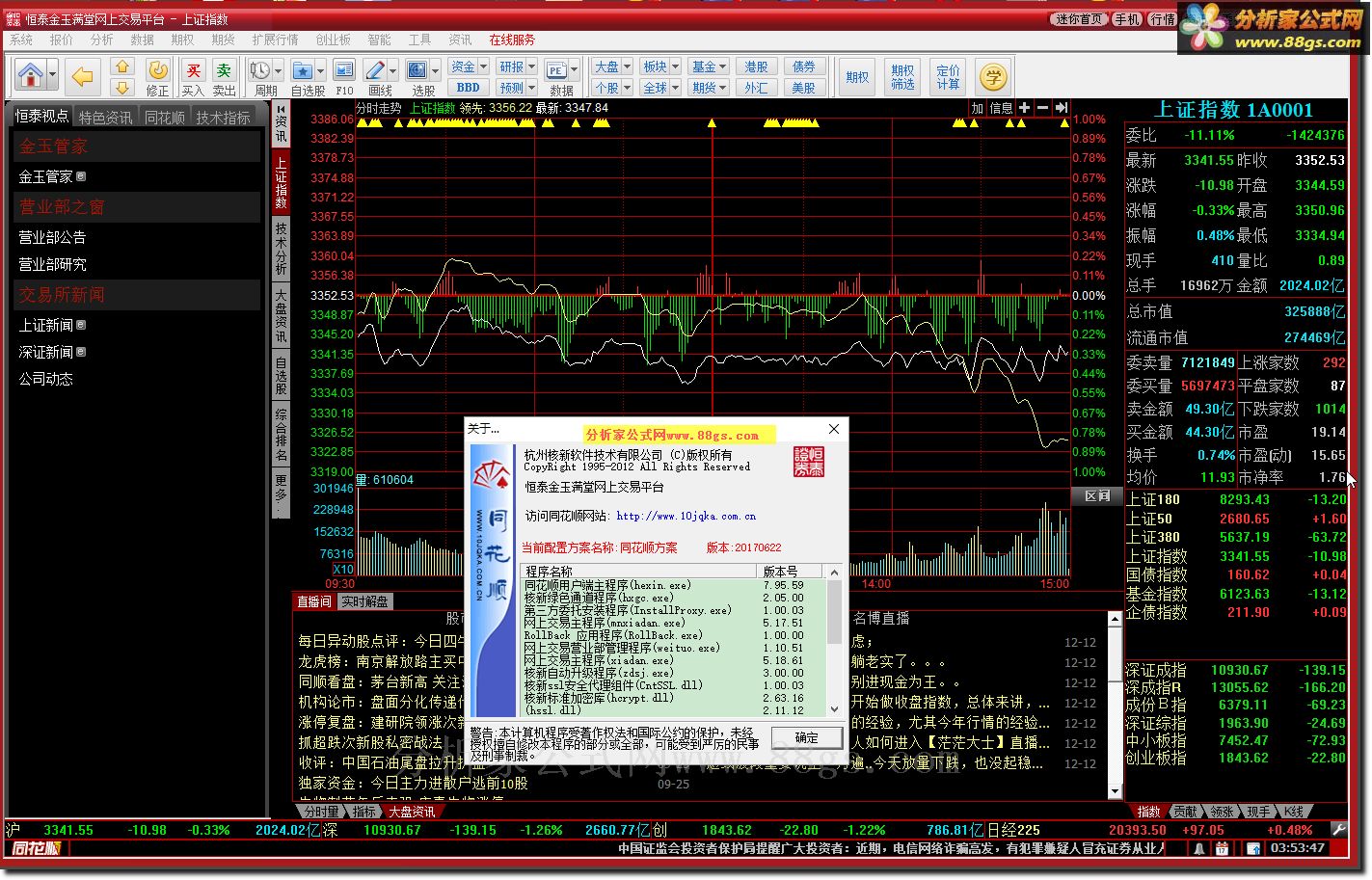Open 上证新闻 in the left panel
This screenshot has height=880, width=1372.
pyautogui.click(x=46, y=325)
